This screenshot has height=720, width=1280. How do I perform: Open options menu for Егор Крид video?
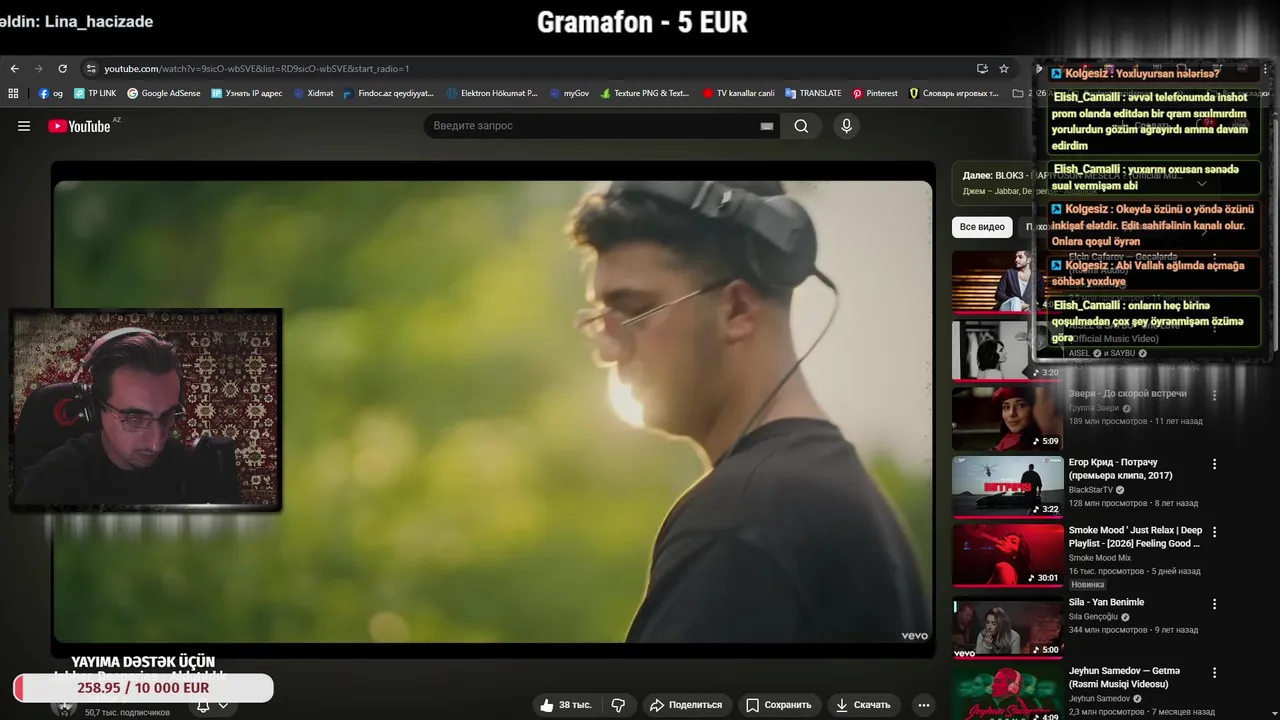[1215, 464]
